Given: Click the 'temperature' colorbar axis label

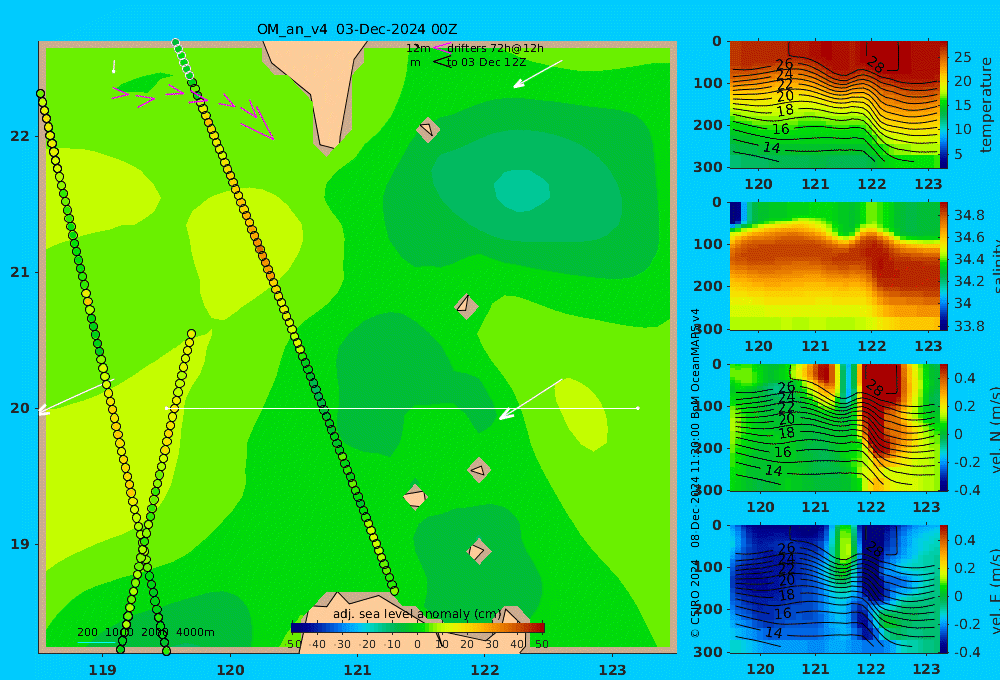Looking at the screenshot, I should pos(987,105).
